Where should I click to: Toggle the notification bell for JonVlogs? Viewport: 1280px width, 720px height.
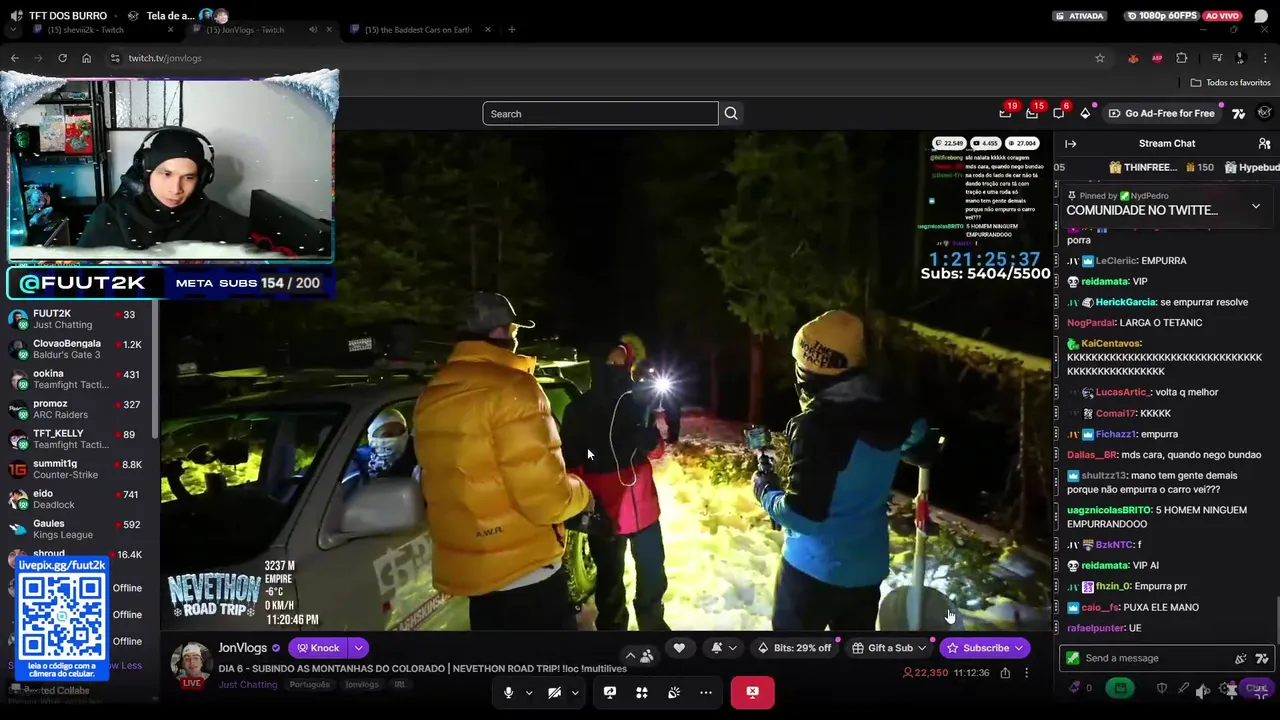click(x=717, y=648)
